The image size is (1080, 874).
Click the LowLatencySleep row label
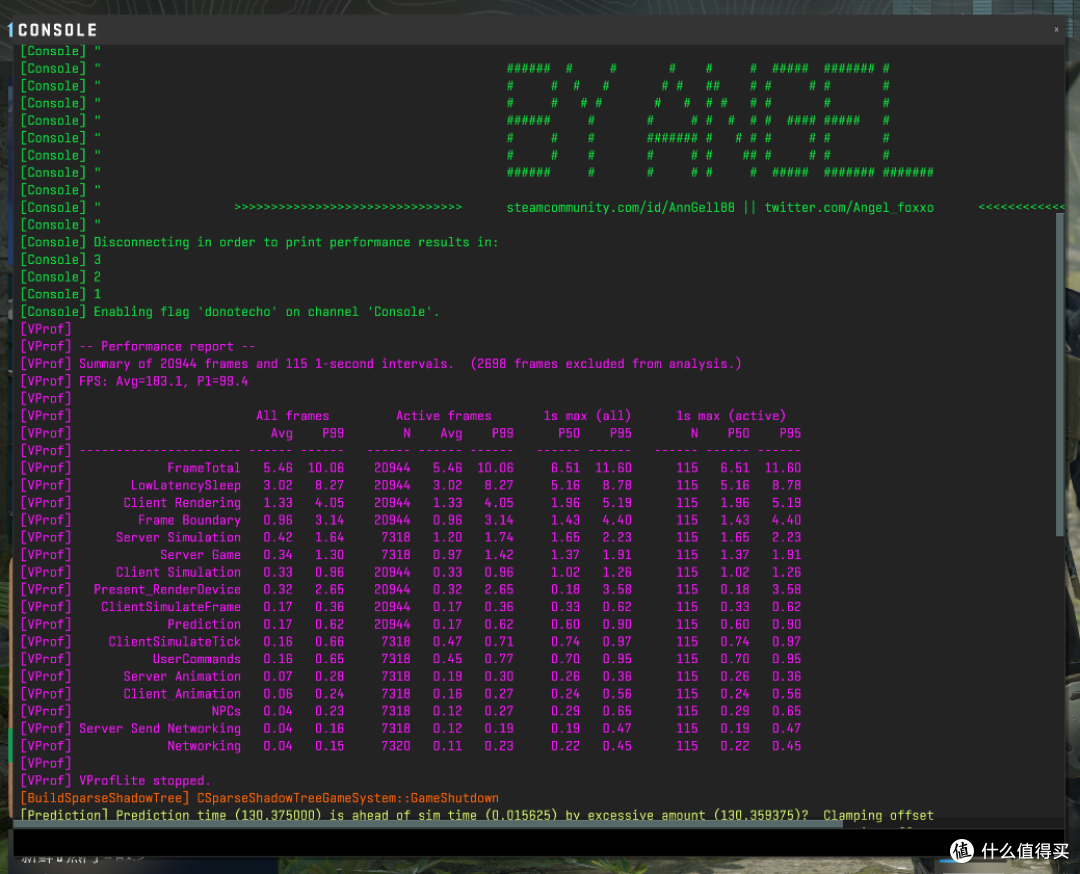pyautogui.click(x=186, y=485)
